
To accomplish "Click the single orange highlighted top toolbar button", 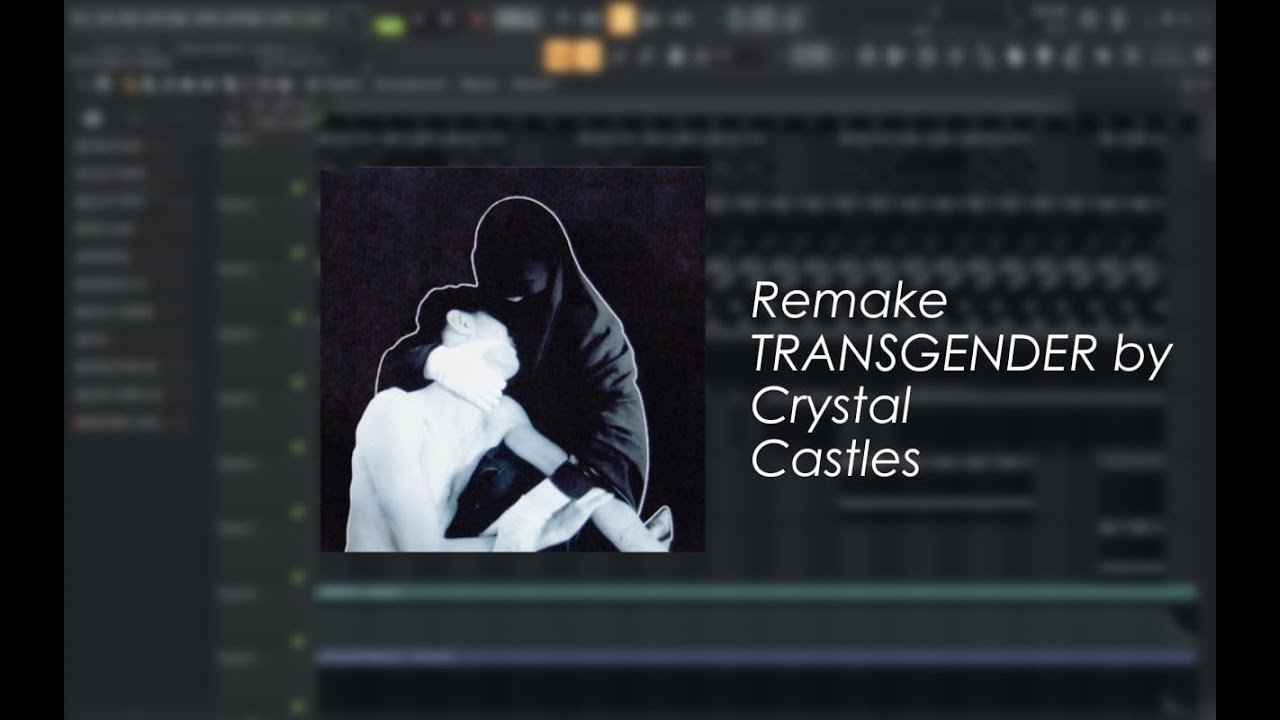I will [x=622, y=19].
